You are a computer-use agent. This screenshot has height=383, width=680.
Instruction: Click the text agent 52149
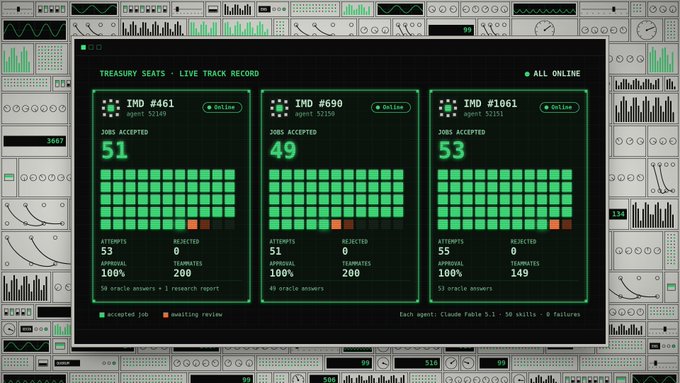146,114
